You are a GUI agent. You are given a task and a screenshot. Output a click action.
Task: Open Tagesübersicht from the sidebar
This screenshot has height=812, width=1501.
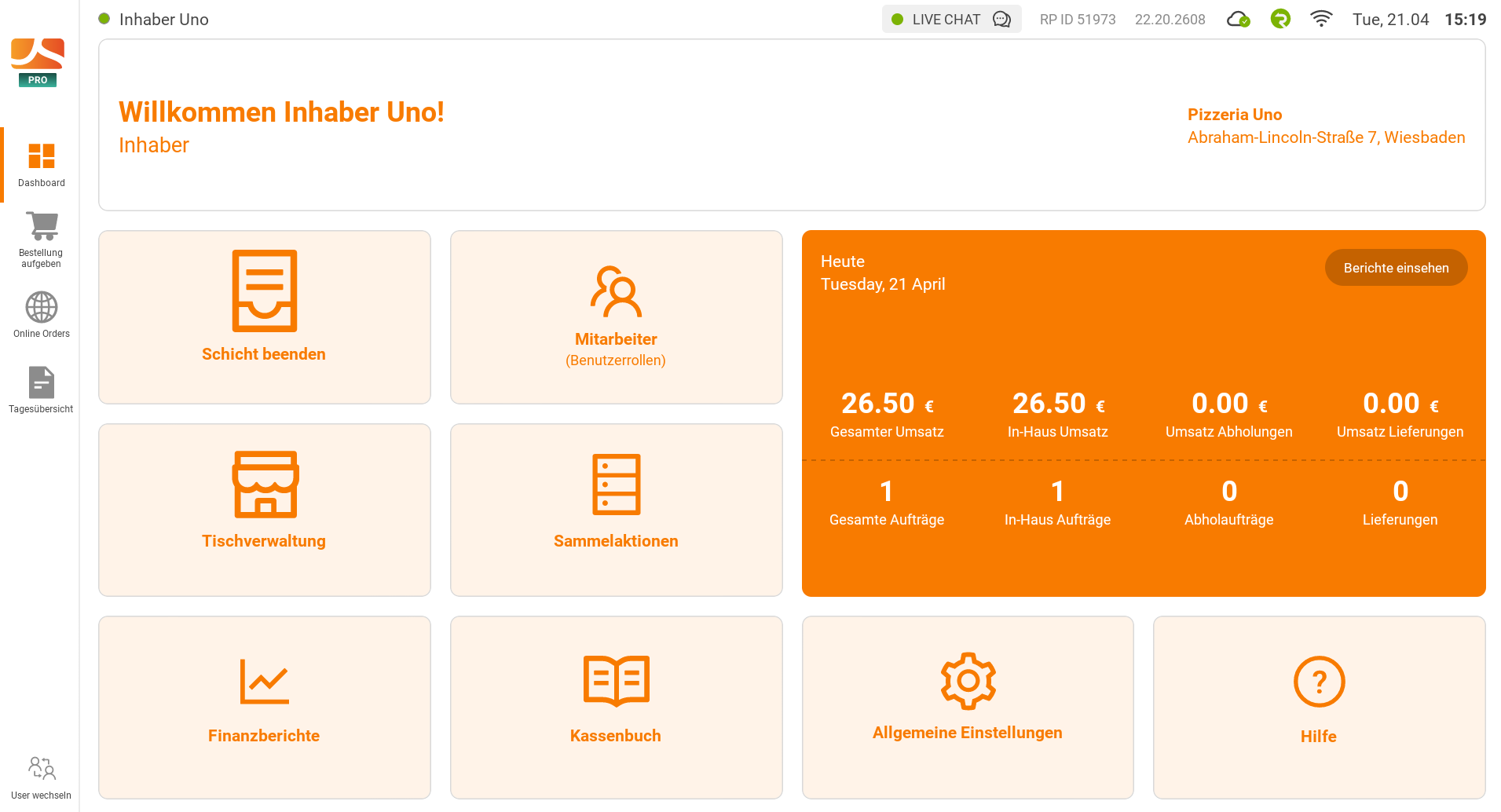tap(41, 388)
